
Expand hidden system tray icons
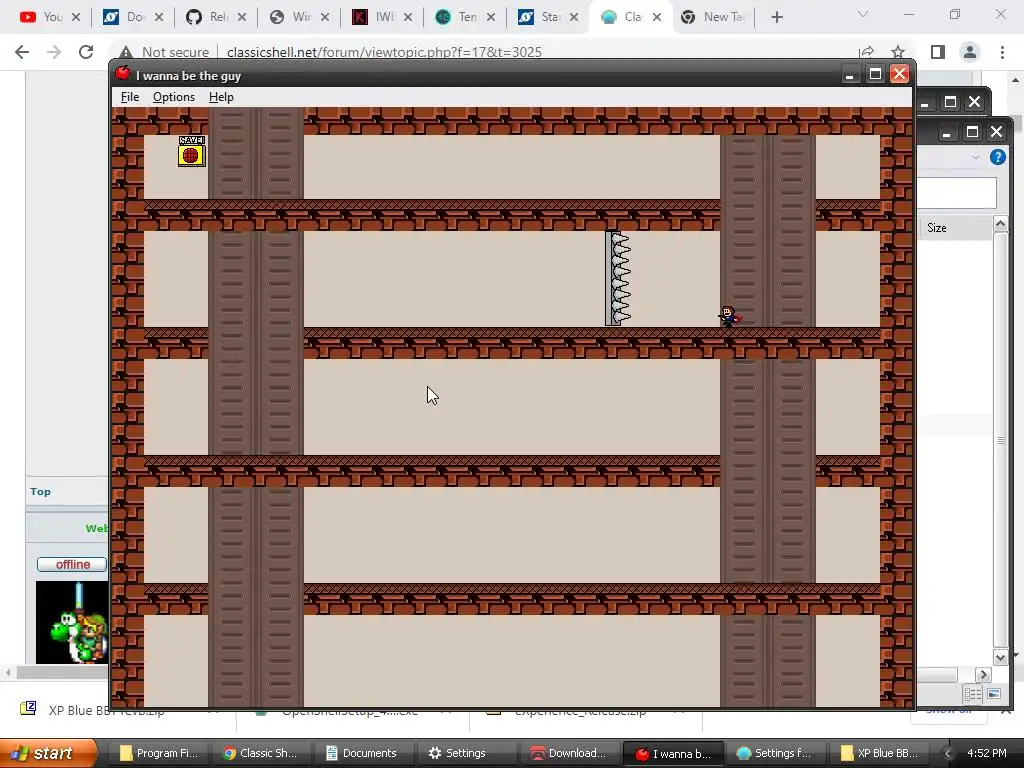click(948, 754)
